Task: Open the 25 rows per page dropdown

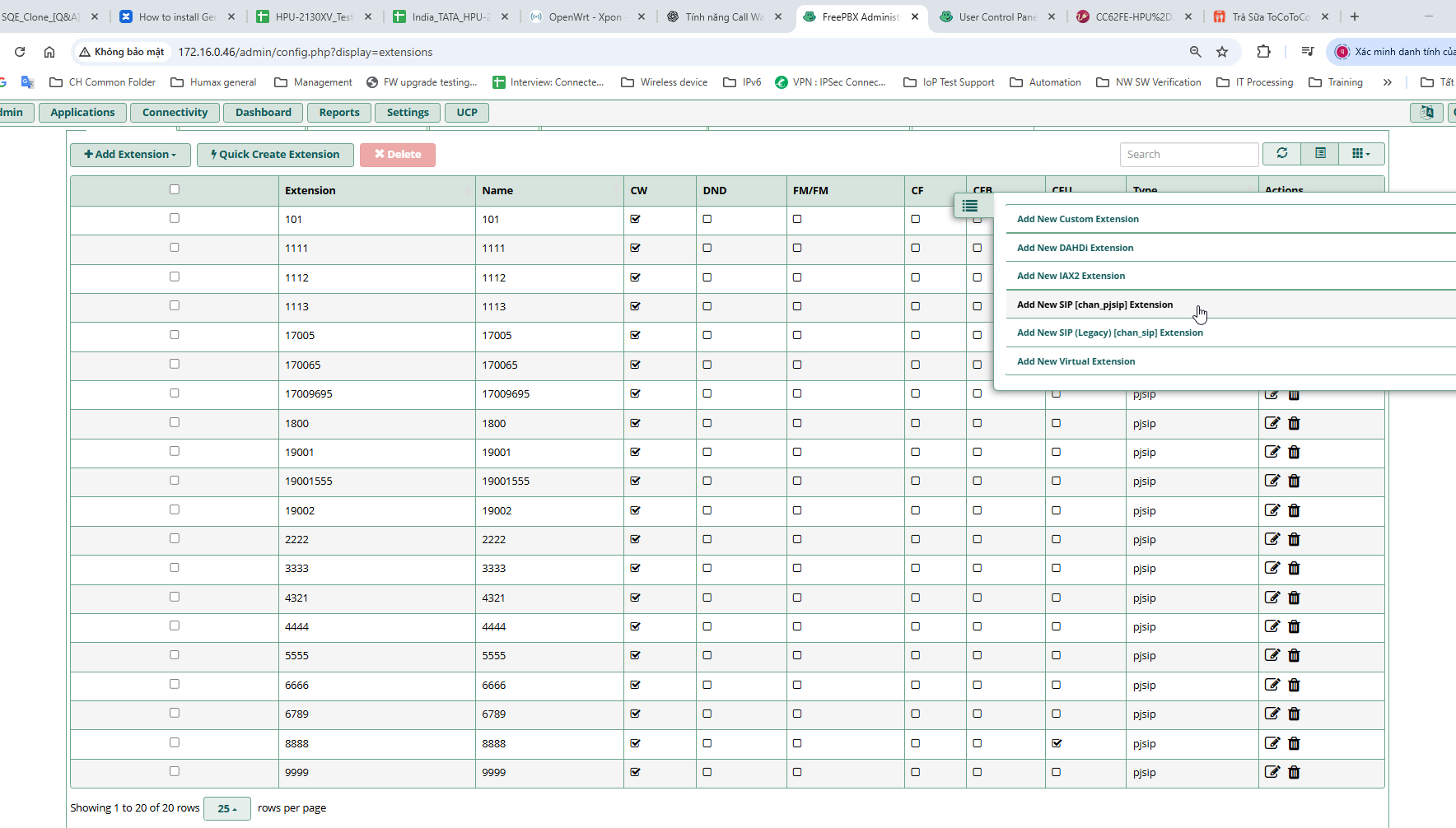Action: tap(227, 808)
